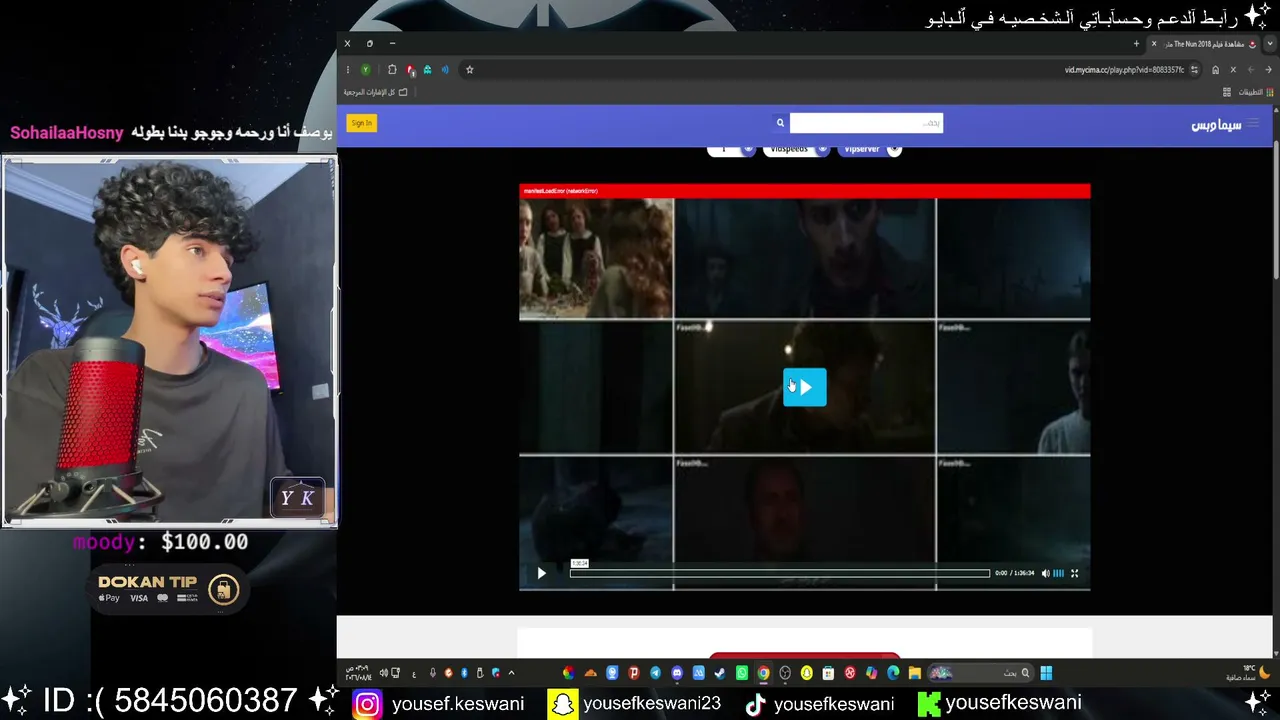Click the browser address bar URL
This screenshot has height=720, width=1280.
click(1124, 70)
